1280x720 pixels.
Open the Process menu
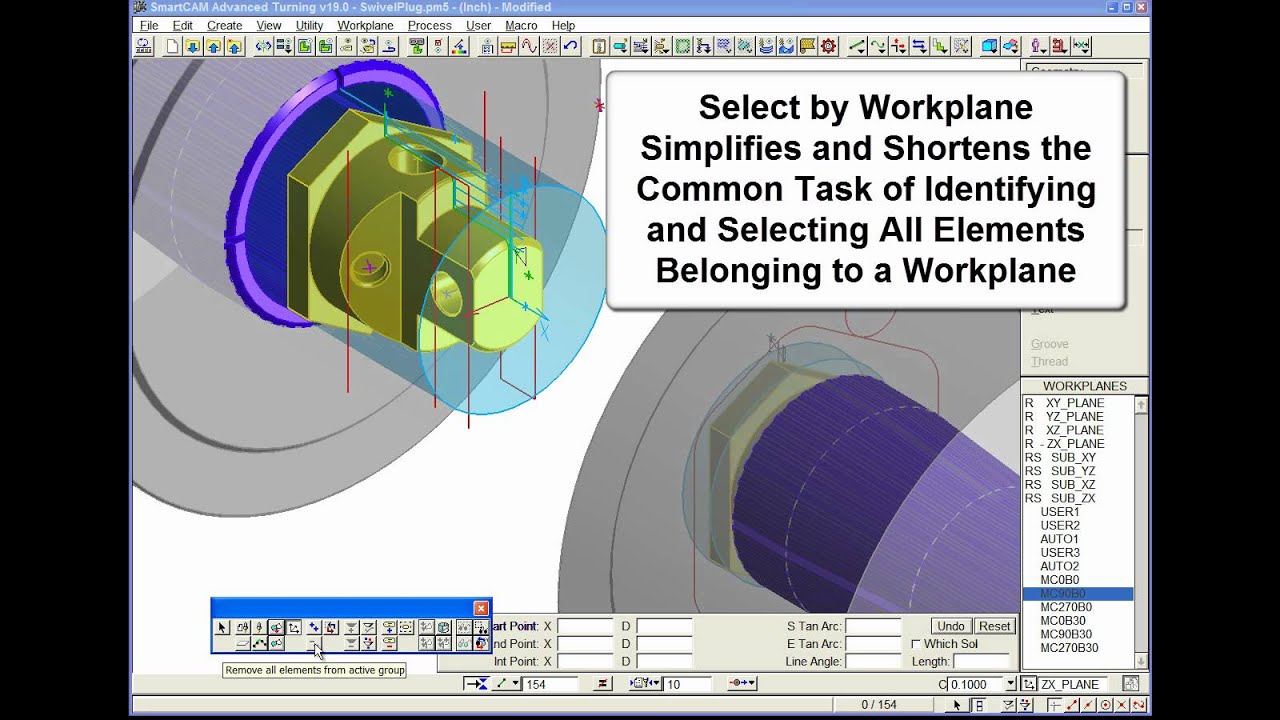430,25
